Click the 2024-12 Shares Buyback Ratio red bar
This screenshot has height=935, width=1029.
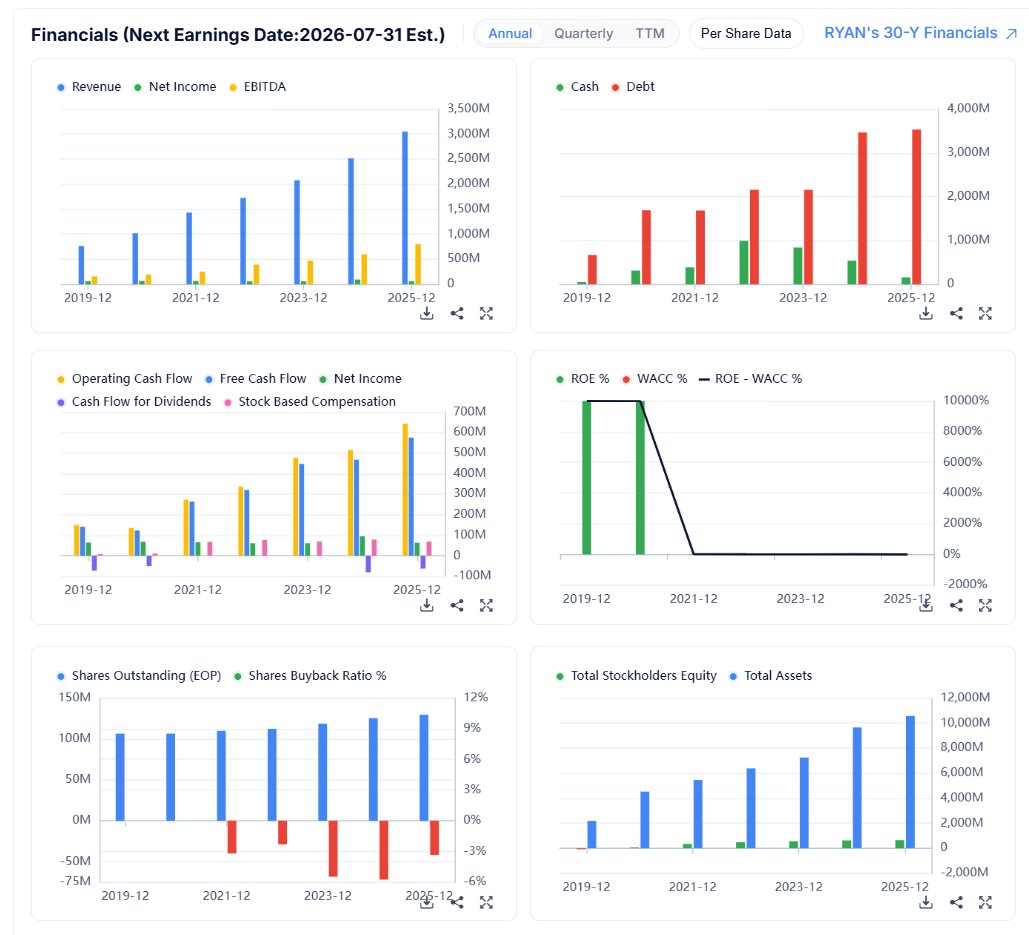[x=384, y=850]
